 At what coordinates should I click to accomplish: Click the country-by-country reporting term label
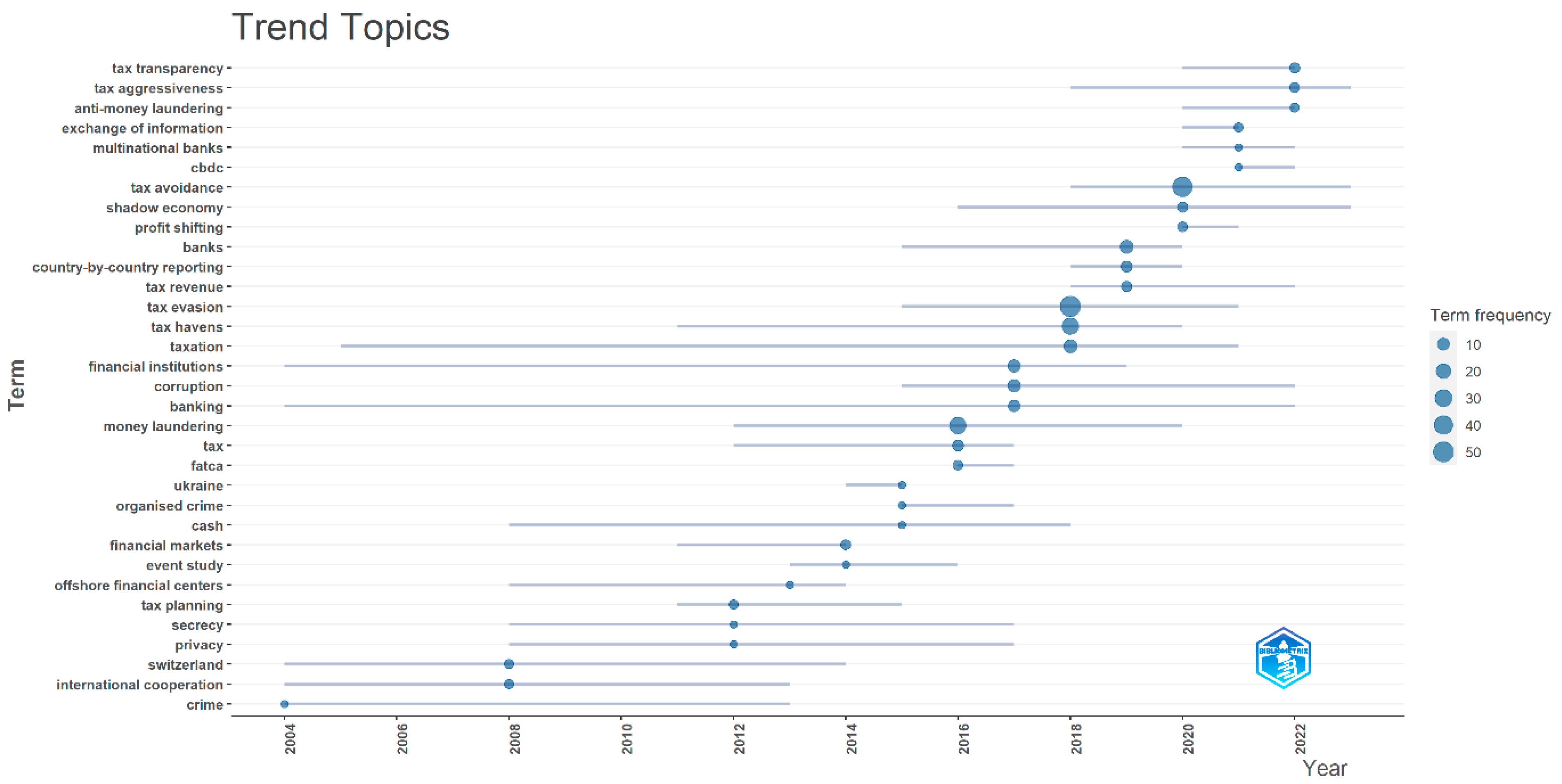(127, 268)
